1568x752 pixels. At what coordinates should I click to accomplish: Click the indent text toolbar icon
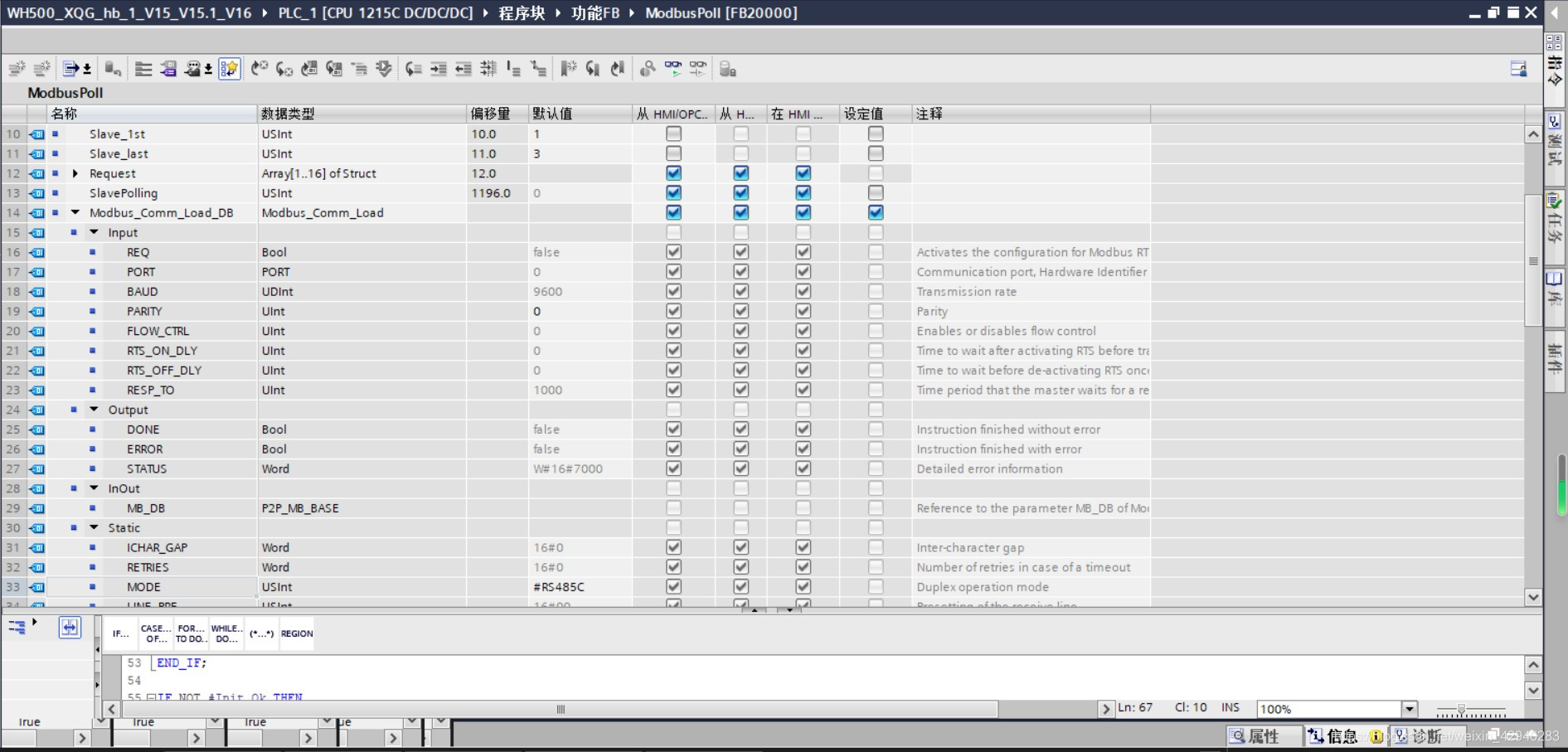pos(439,69)
